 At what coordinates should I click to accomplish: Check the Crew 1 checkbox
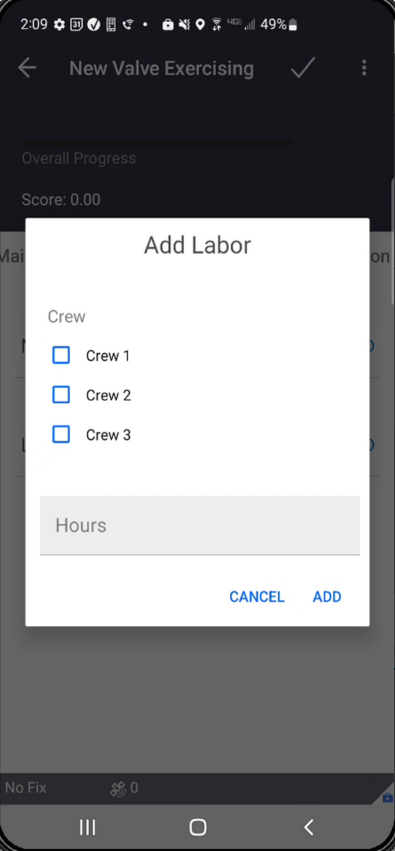click(x=61, y=355)
